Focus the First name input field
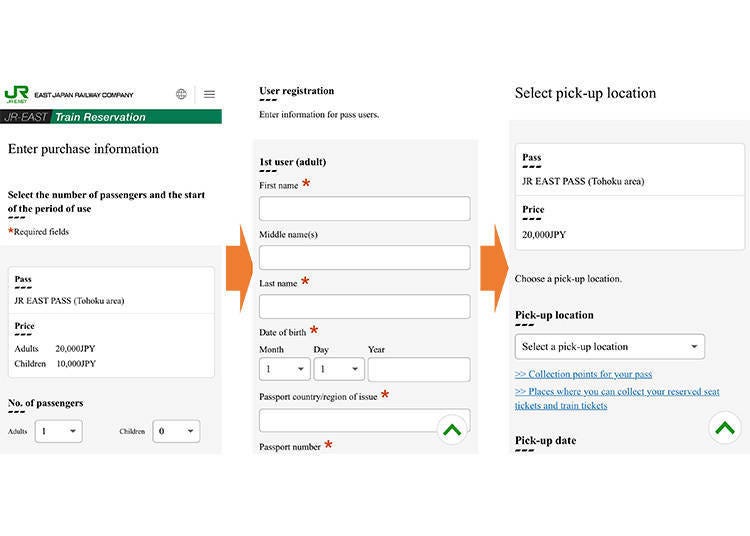The image size is (750, 536). [364, 208]
